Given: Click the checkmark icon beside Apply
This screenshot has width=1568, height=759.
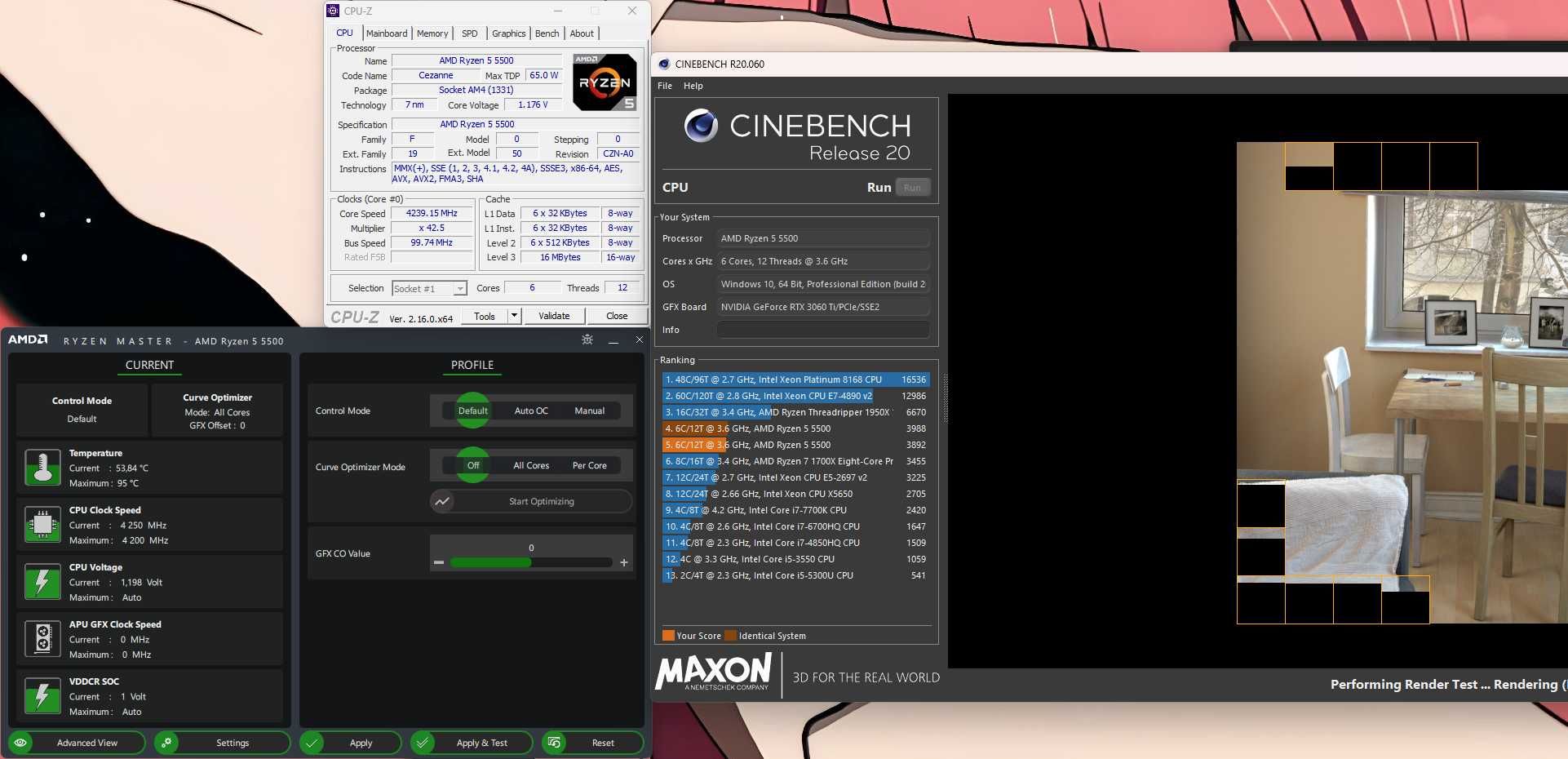Looking at the screenshot, I should [312, 743].
